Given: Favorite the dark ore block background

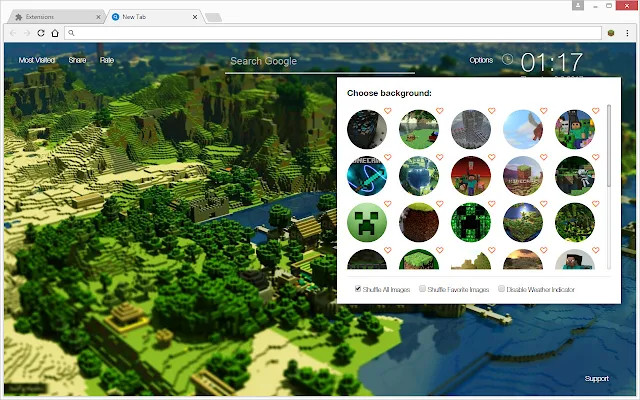Looking at the screenshot, I should [387, 111].
